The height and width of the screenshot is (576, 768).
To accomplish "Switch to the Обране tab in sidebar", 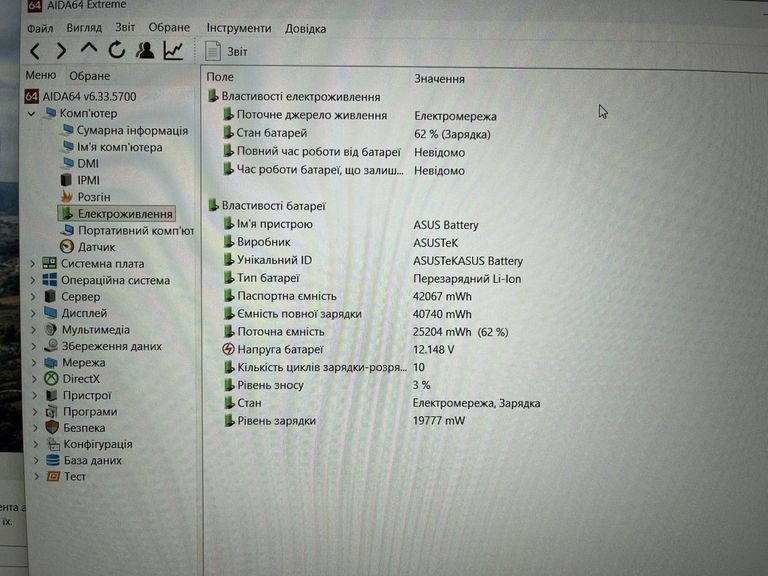I will 89,76.
